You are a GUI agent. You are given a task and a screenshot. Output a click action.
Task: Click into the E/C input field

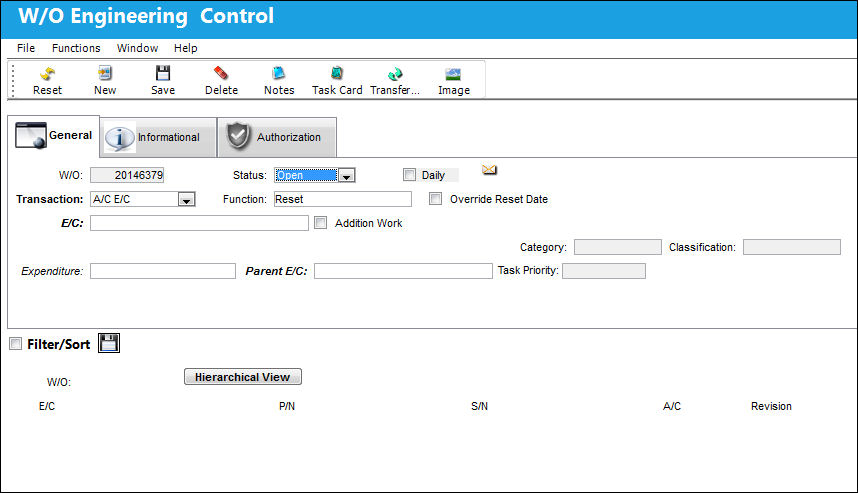pos(199,223)
